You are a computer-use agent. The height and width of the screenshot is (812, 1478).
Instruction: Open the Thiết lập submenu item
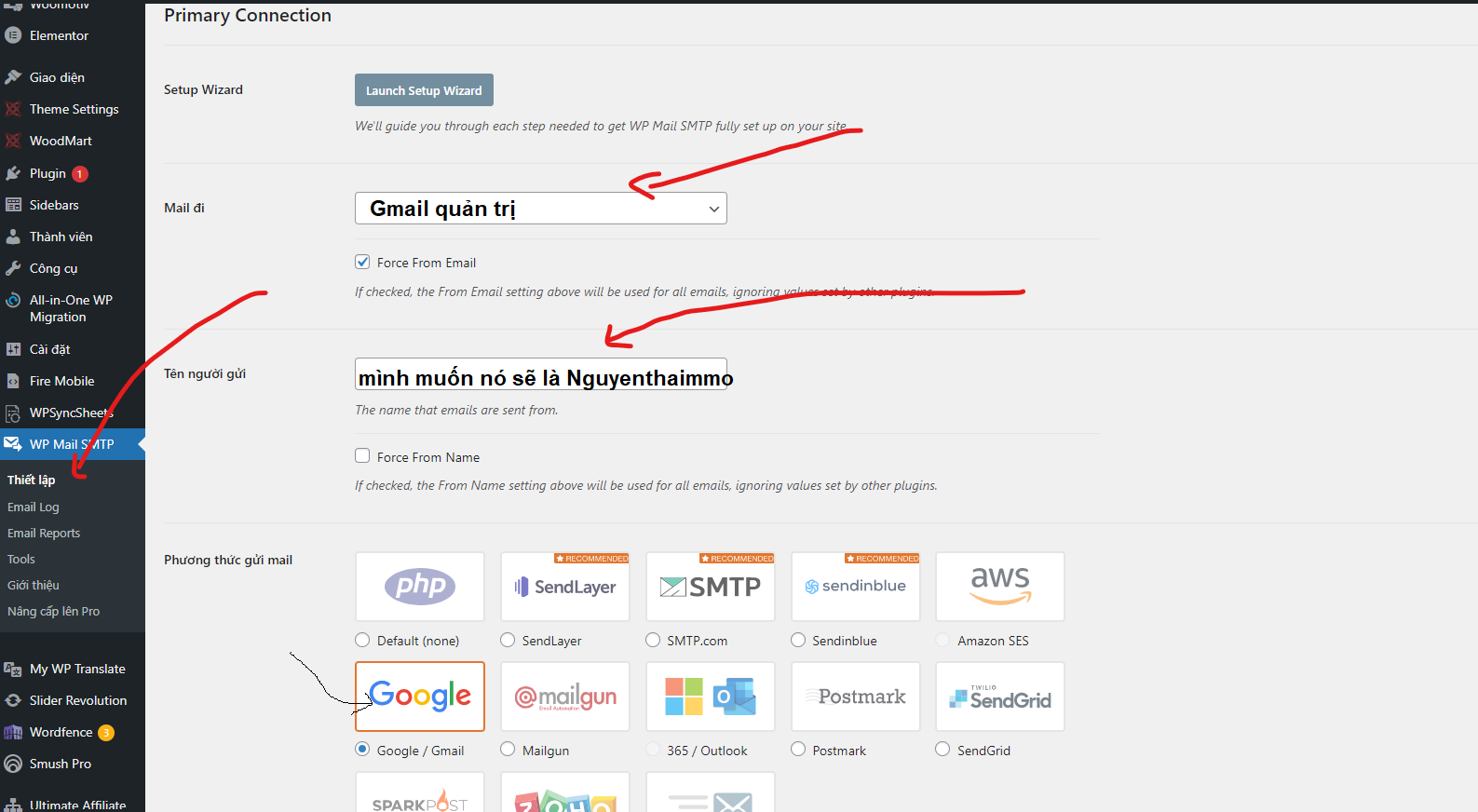[x=32, y=480]
